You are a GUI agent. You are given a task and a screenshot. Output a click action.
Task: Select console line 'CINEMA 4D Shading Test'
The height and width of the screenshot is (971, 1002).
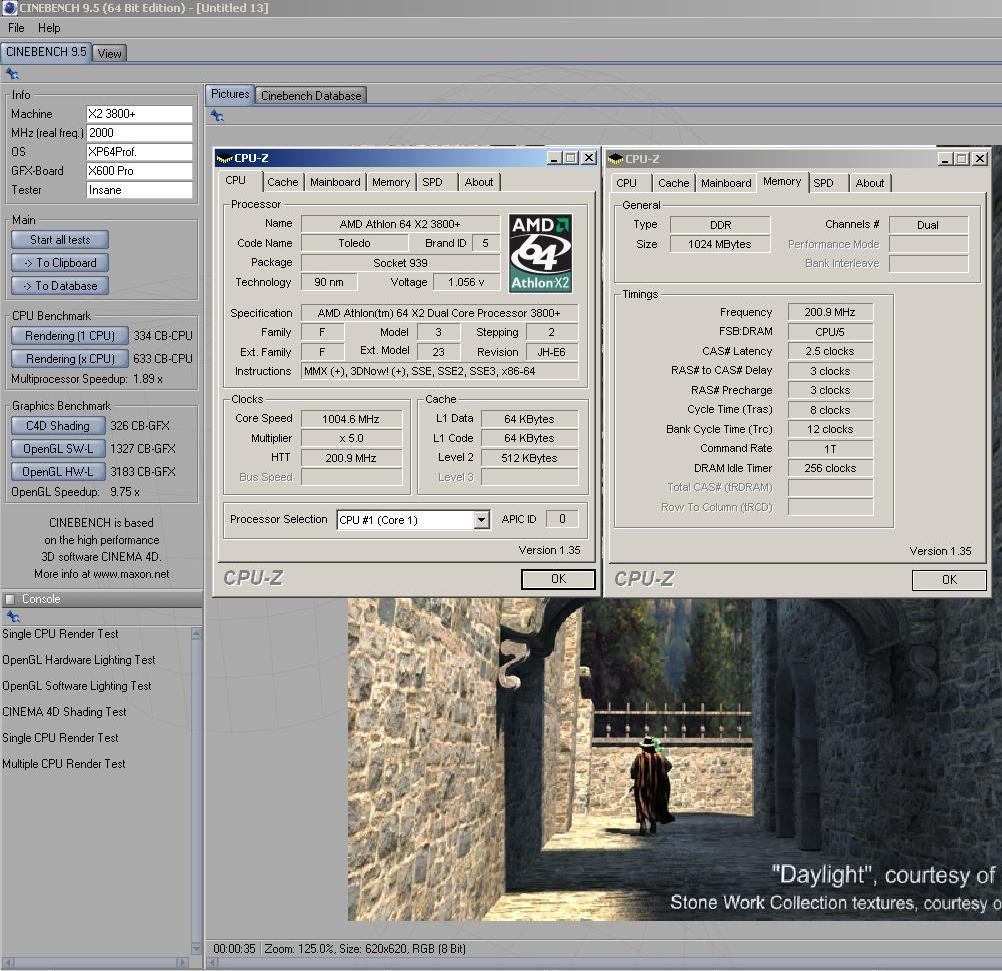[x=65, y=712]
